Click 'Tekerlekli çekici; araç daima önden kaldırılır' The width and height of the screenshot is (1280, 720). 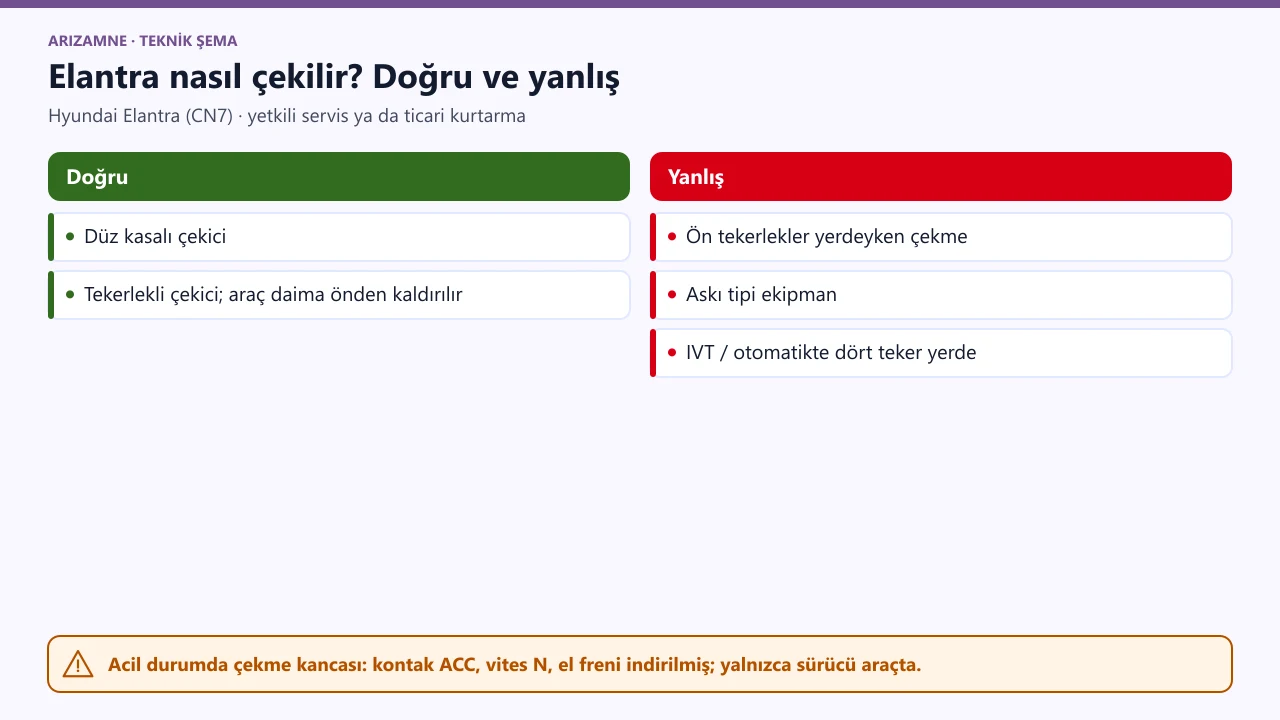pos(339,295)
